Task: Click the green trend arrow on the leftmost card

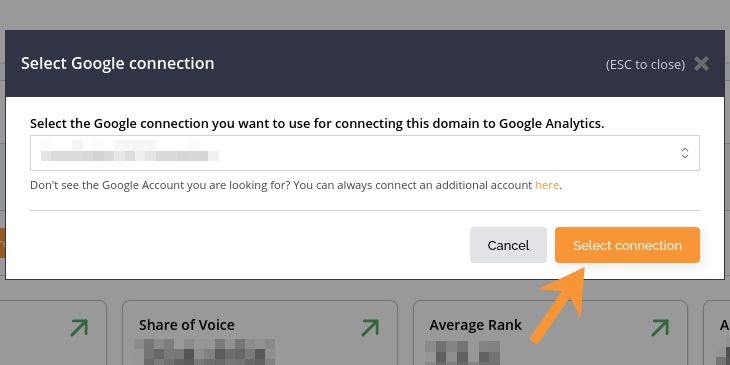Action: (x=79, y=327)
